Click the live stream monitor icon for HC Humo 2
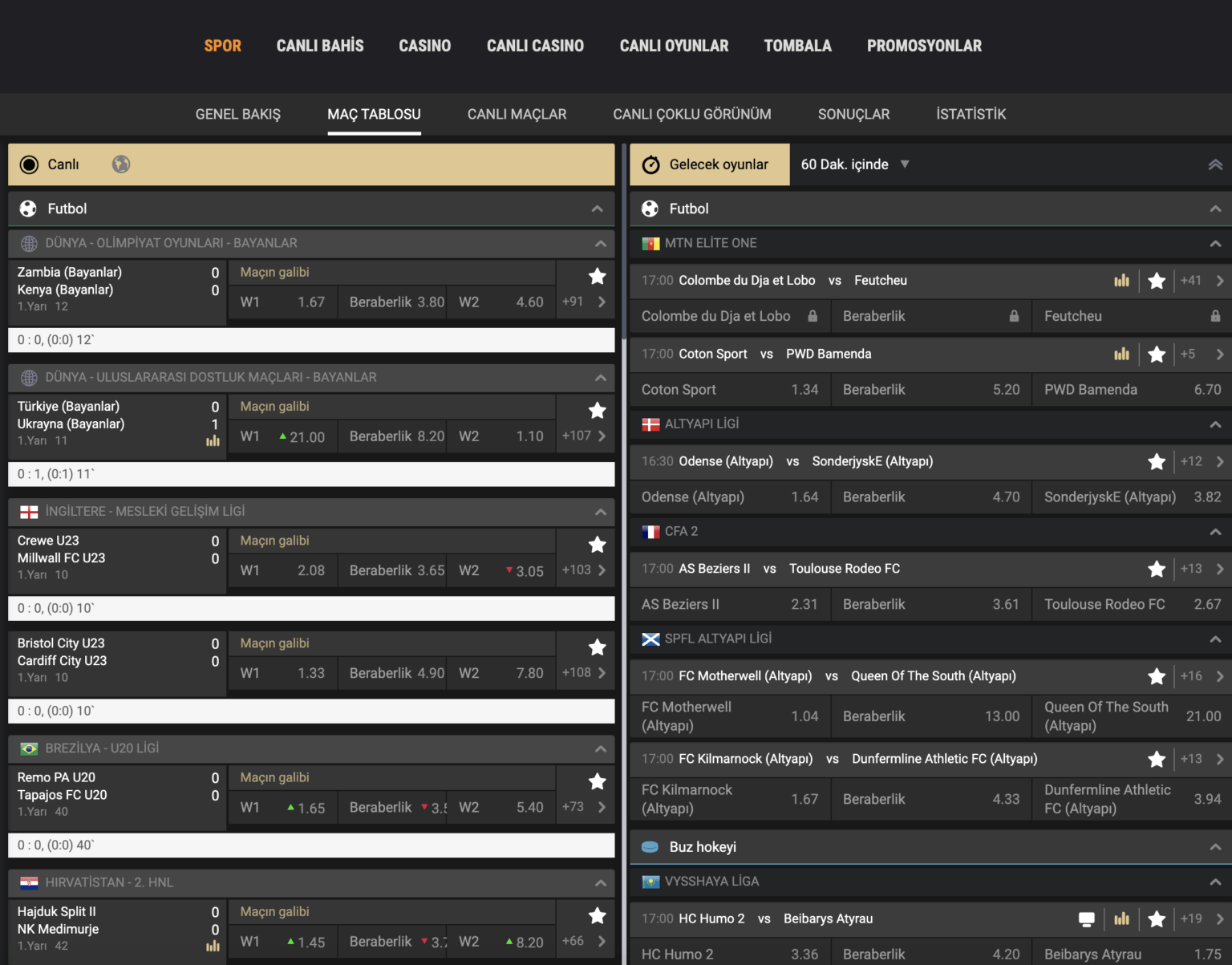This screenshot has width=1232, height=965. coord(1087,919)
